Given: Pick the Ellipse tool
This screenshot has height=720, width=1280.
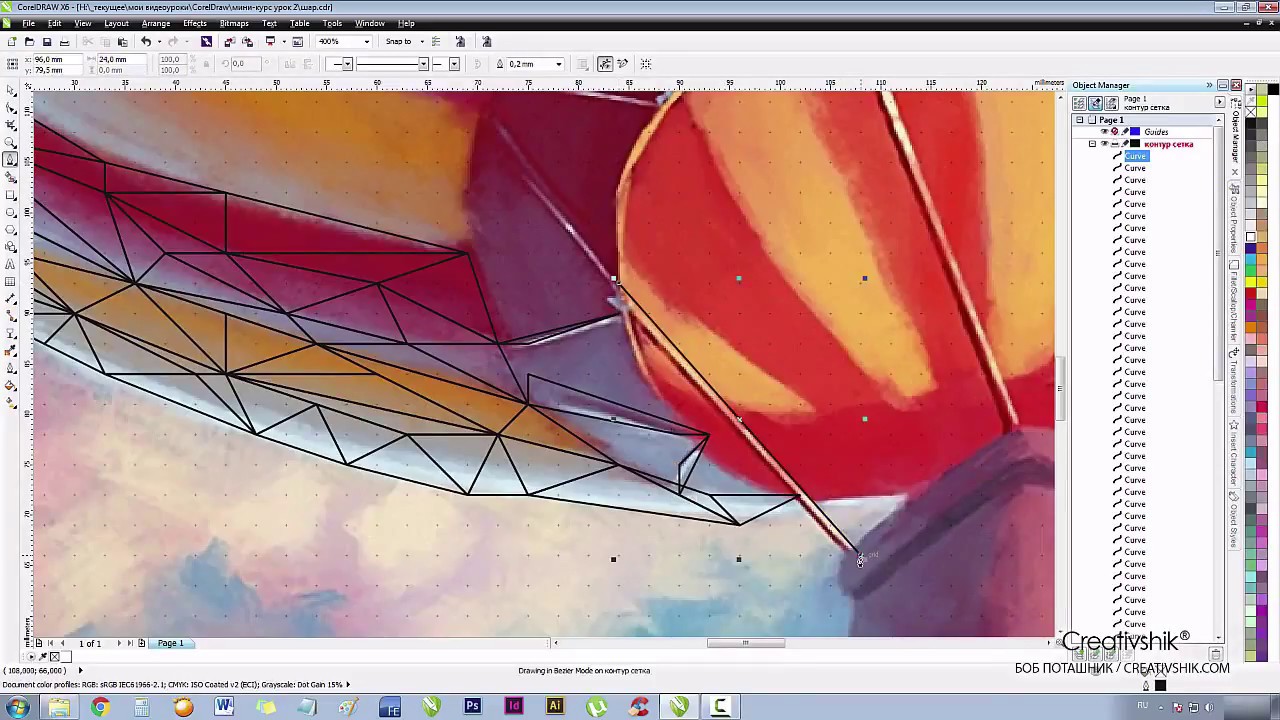Looking at the screenshot, I should (11, 213).
